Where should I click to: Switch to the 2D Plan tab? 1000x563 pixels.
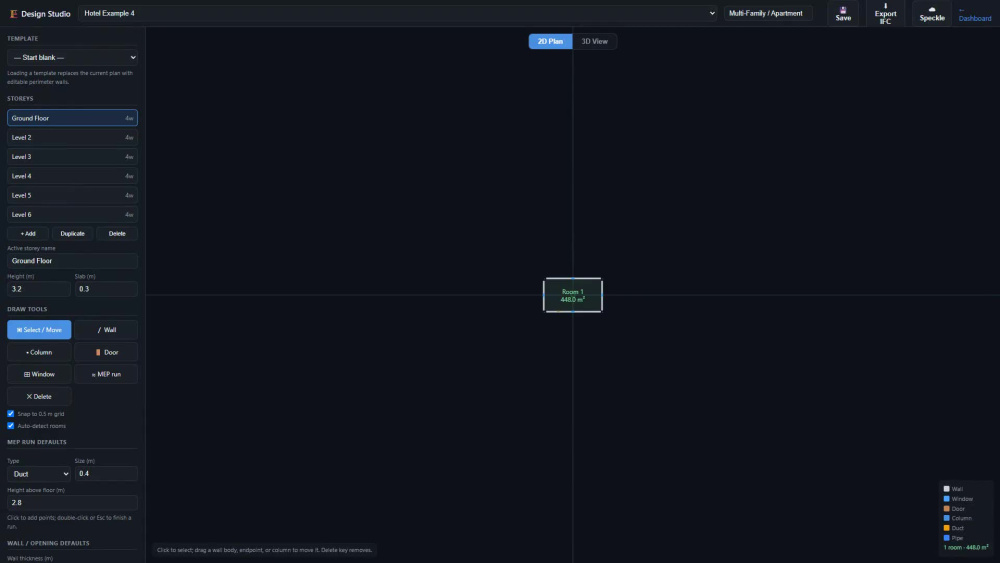point(550,41)
